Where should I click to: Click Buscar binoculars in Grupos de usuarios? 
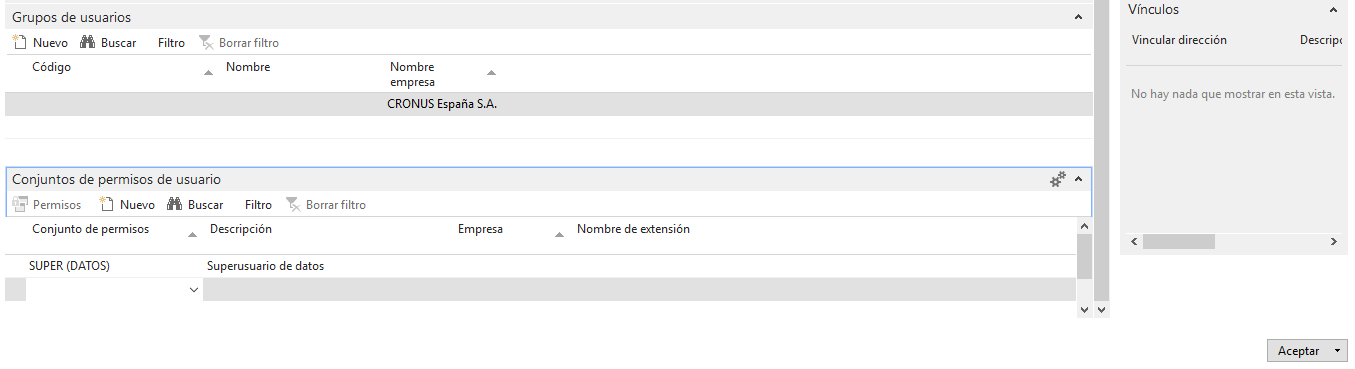click(x=87, y=43)
